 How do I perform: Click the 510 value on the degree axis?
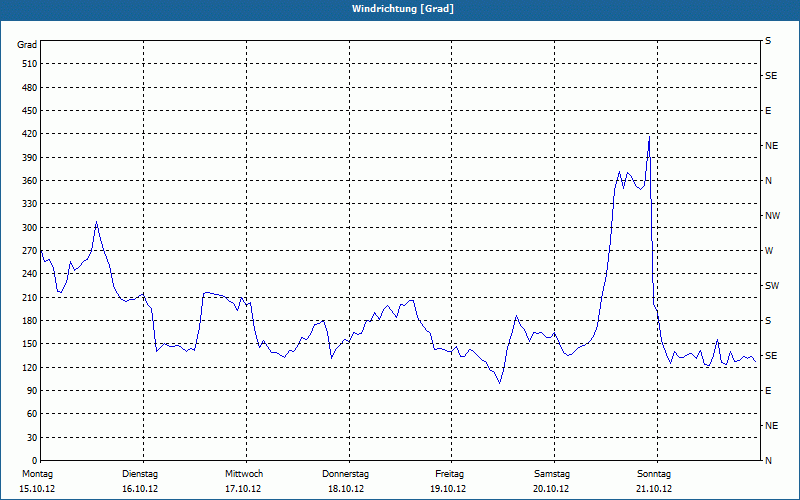pos(30,64)
